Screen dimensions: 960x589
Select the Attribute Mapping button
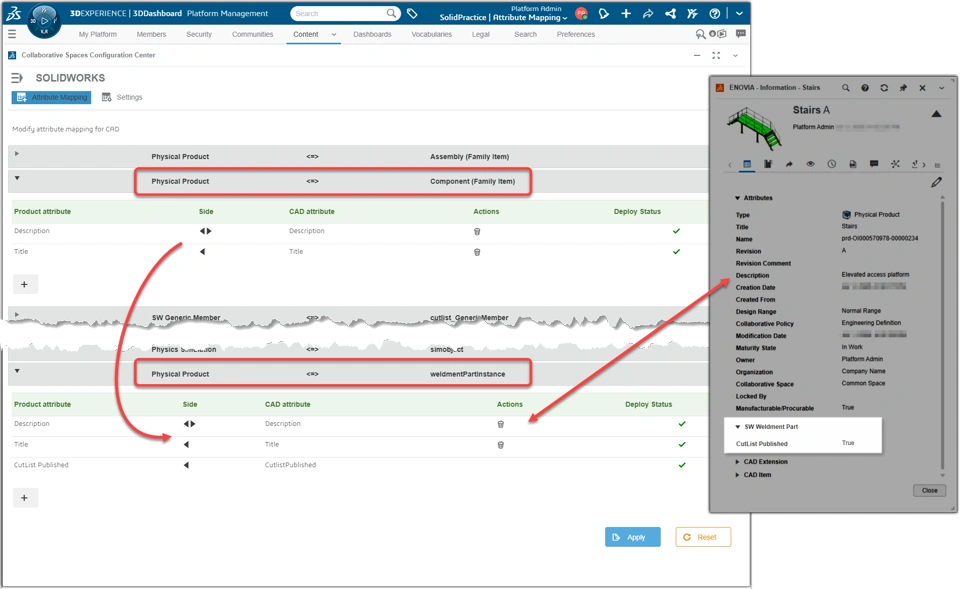51,97
